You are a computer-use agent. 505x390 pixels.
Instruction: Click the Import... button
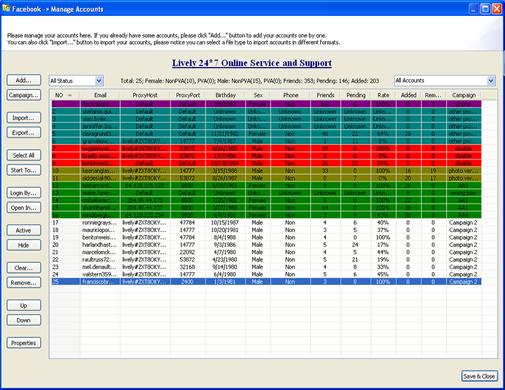tap(24, 118)
